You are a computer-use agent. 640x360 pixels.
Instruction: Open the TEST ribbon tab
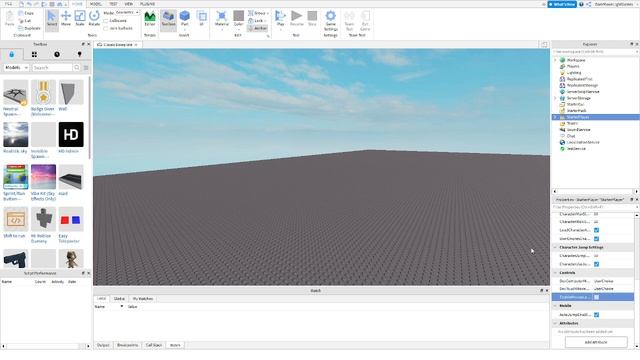point(113,4)
